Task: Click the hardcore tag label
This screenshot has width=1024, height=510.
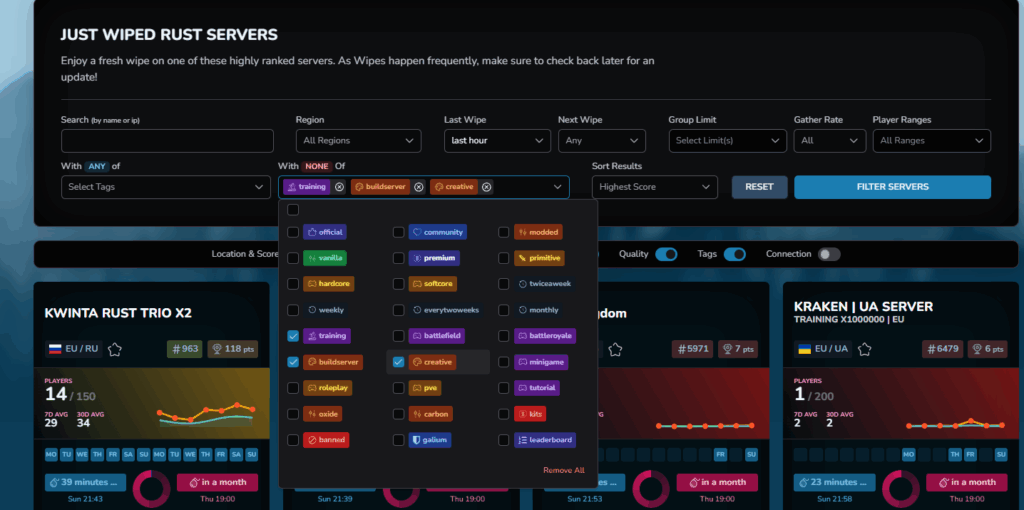Action: (x=330, y=284)
